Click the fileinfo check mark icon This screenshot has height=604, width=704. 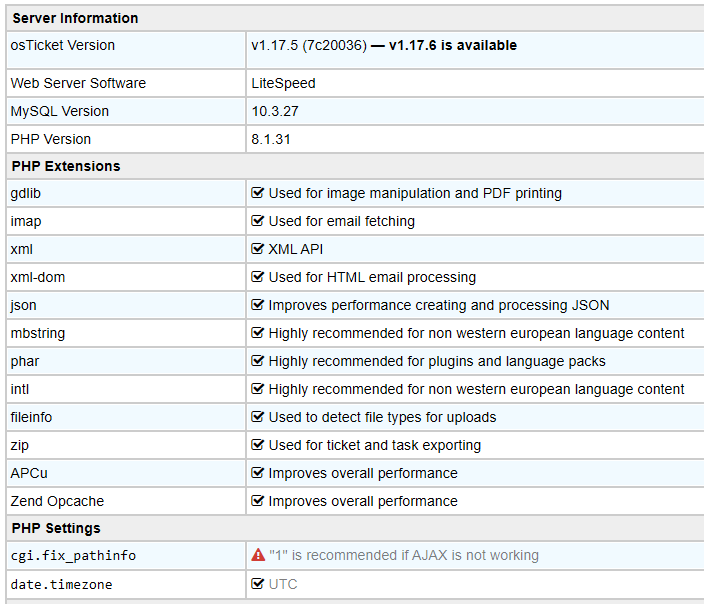coord(258,417)
